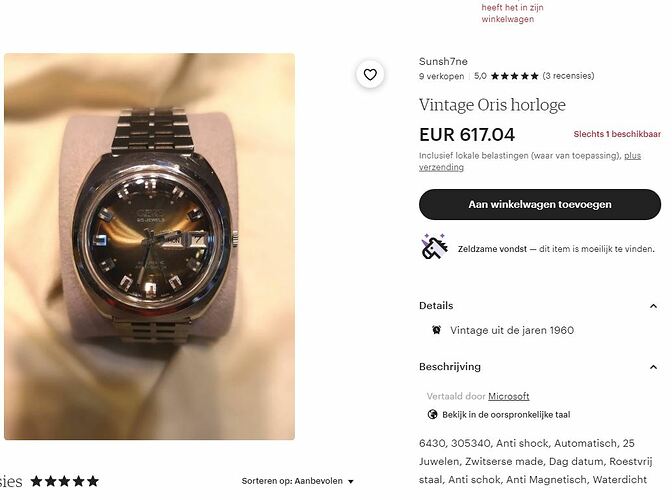Follow the plus verzending shipping link

(x=530, y=162)
